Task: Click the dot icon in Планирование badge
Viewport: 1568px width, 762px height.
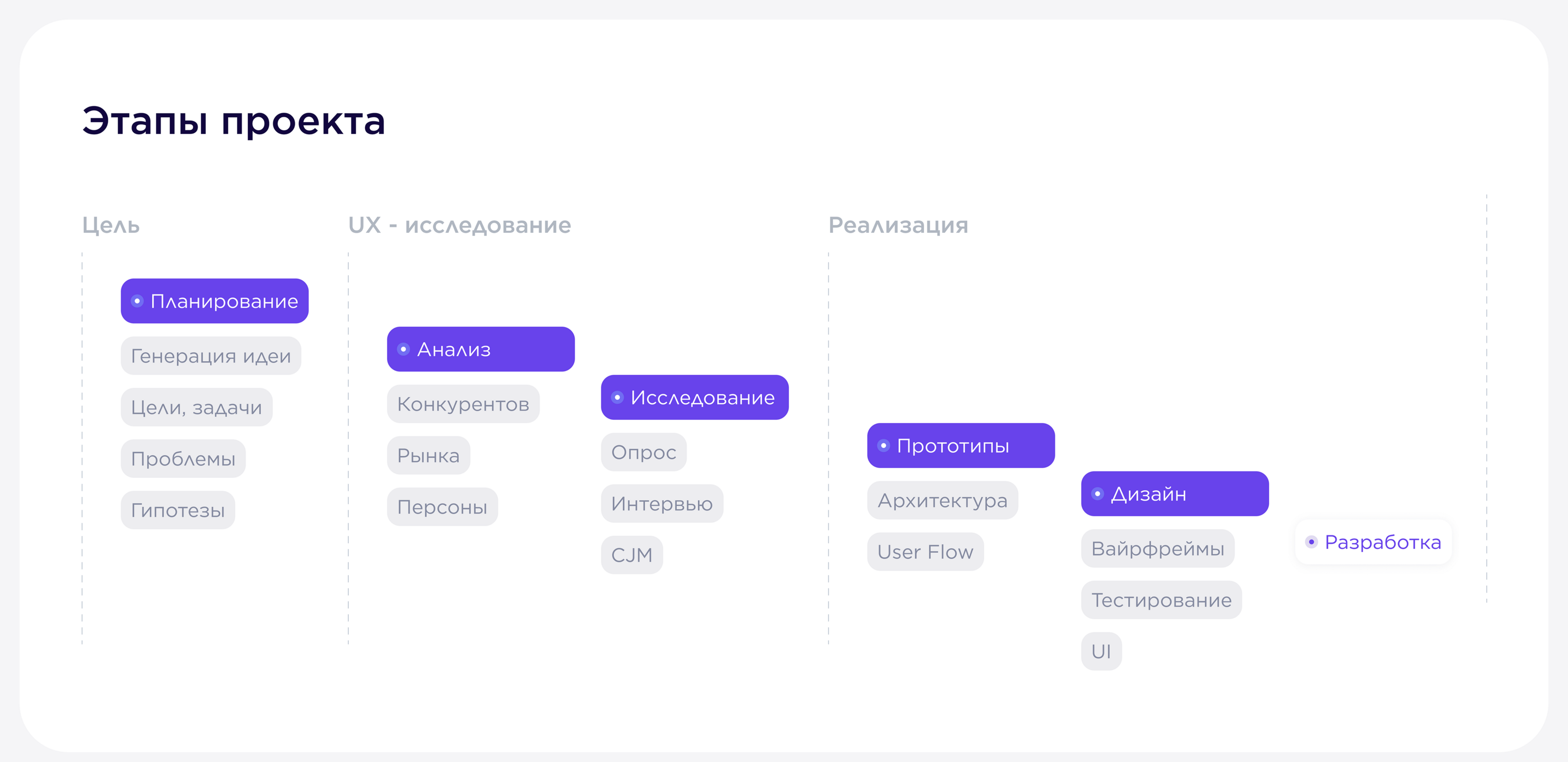Action: click(138, 301)
